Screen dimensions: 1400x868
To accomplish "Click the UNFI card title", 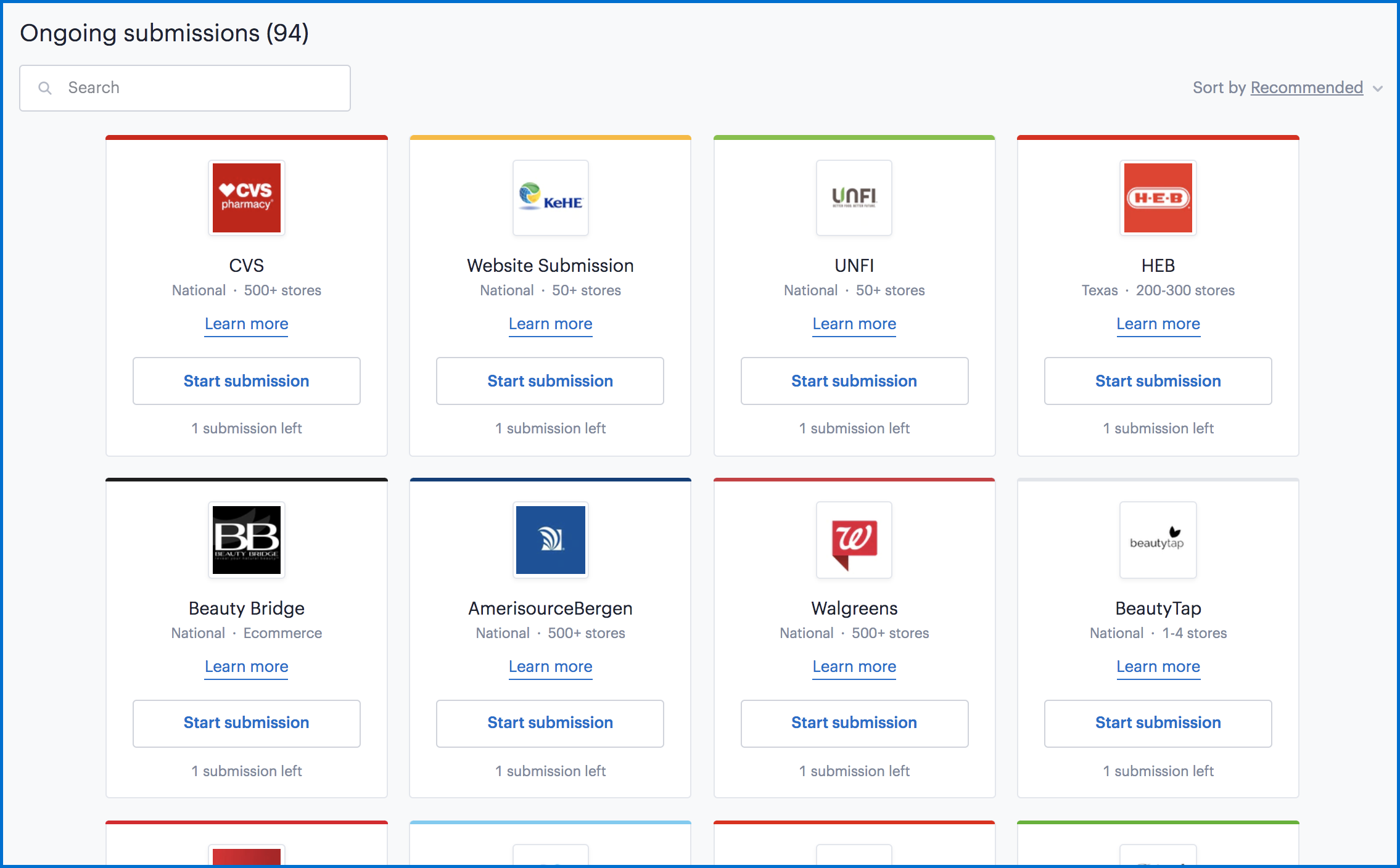I will tap(854, 266).
